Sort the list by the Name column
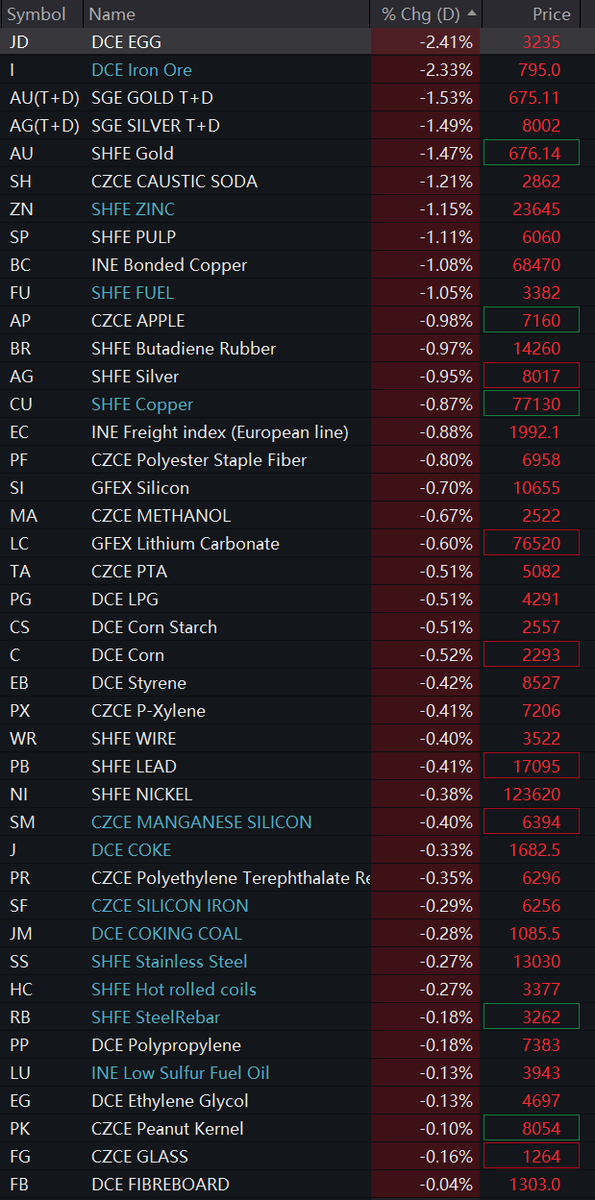The height and width of the screenshot is (1200, 595). pos(112,14)
